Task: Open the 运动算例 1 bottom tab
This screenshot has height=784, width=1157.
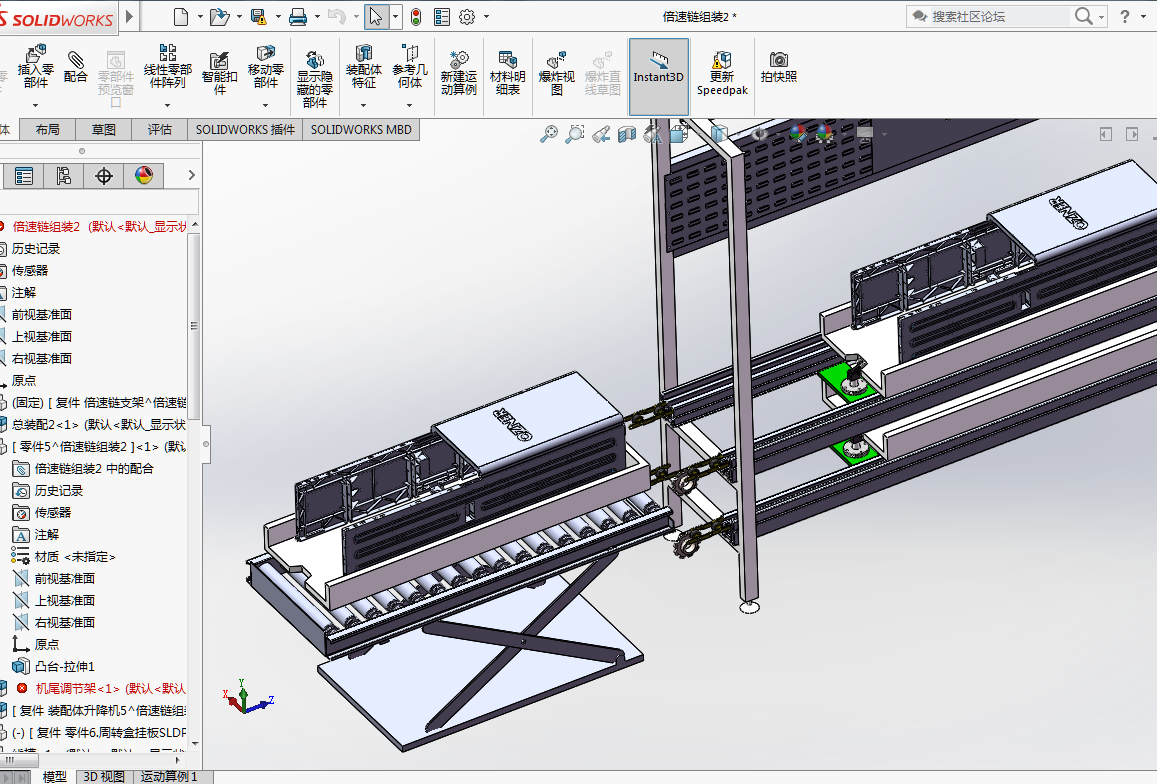Action: coord(168,776)
